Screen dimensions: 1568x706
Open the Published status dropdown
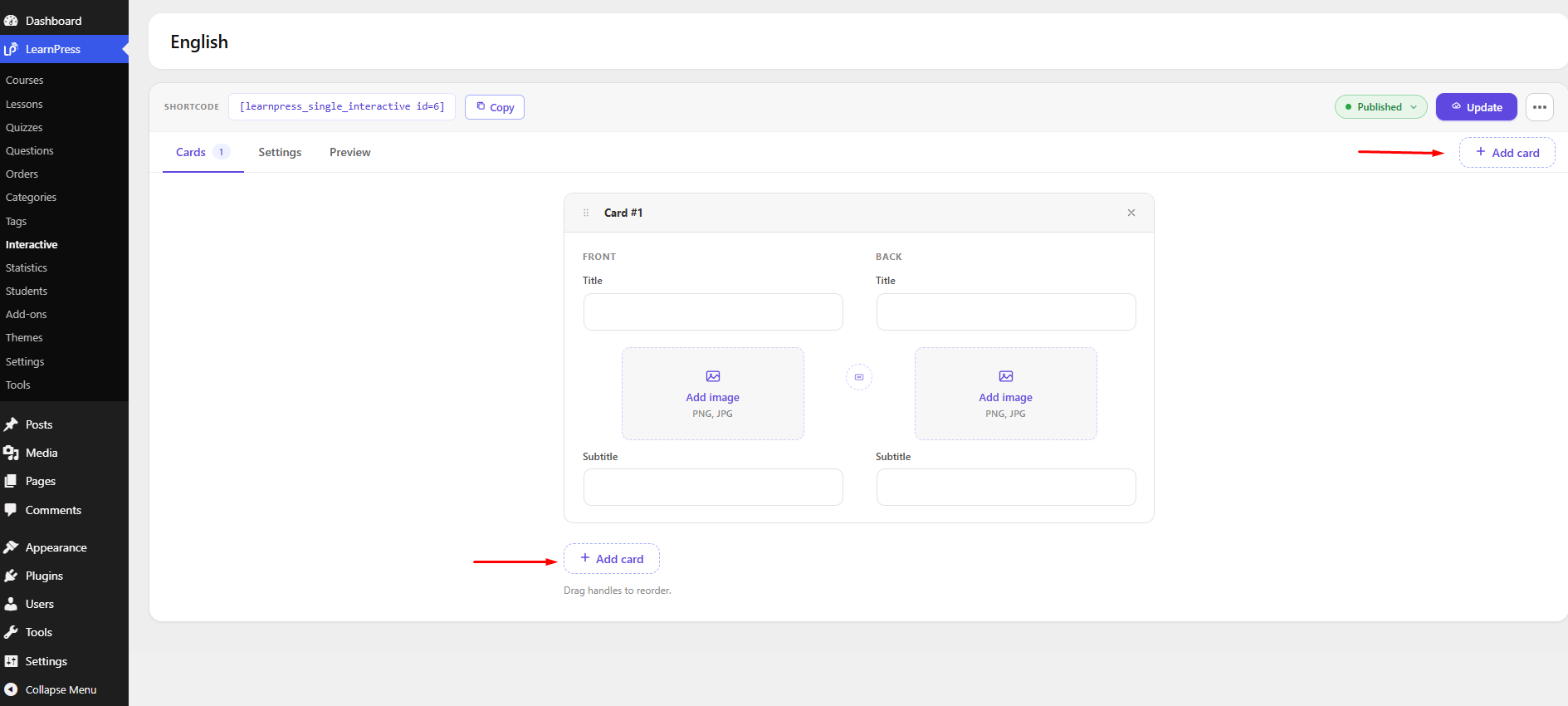coord(1381,107)
